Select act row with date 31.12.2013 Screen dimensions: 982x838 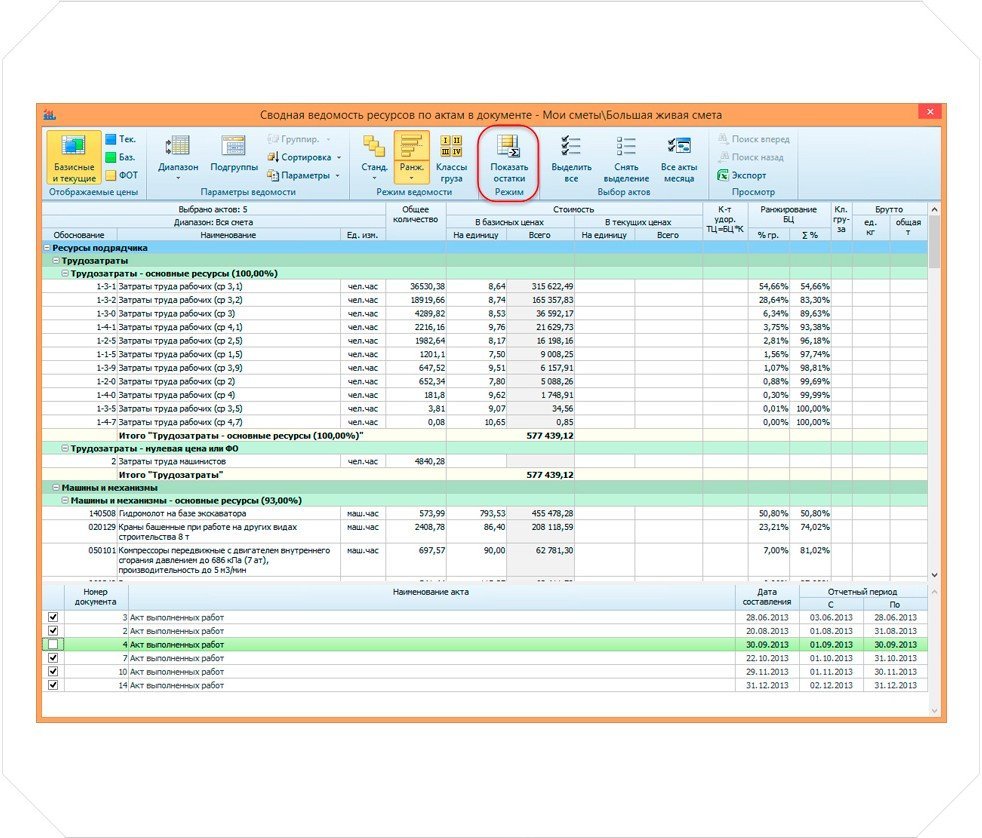485,685
